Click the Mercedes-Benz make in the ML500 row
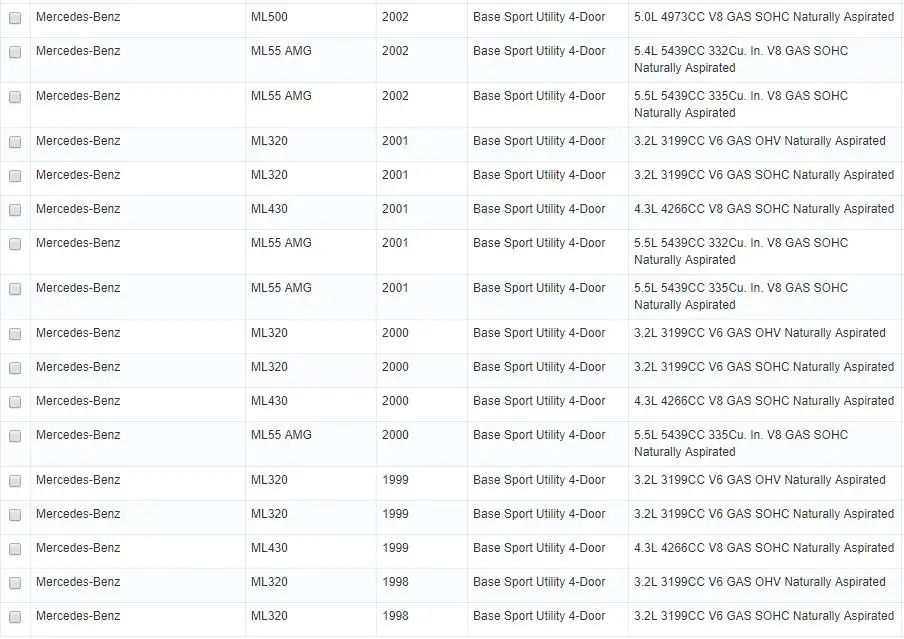 click(78, 17)
